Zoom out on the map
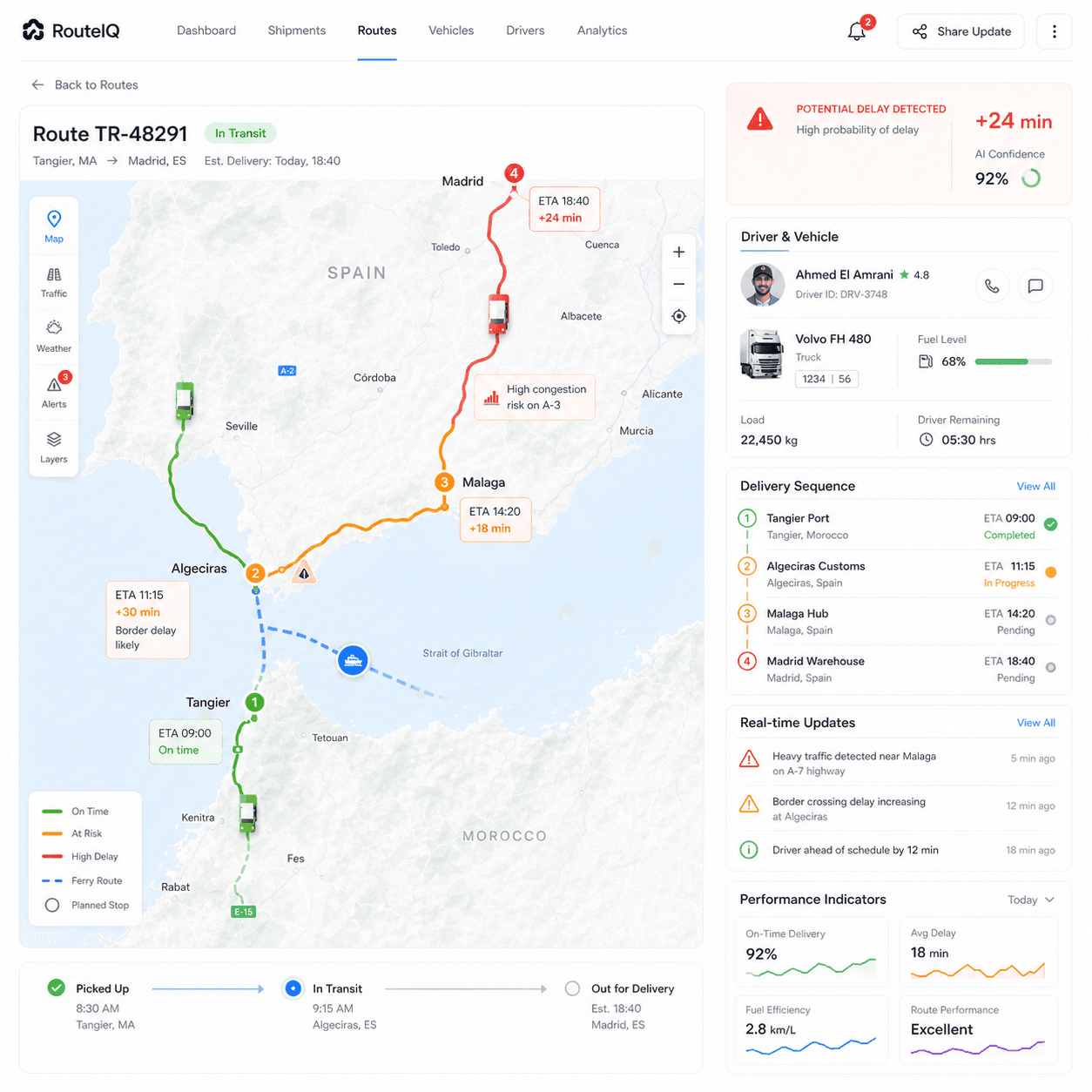Screen dimensions: 1092x1092 click(679, 284)
